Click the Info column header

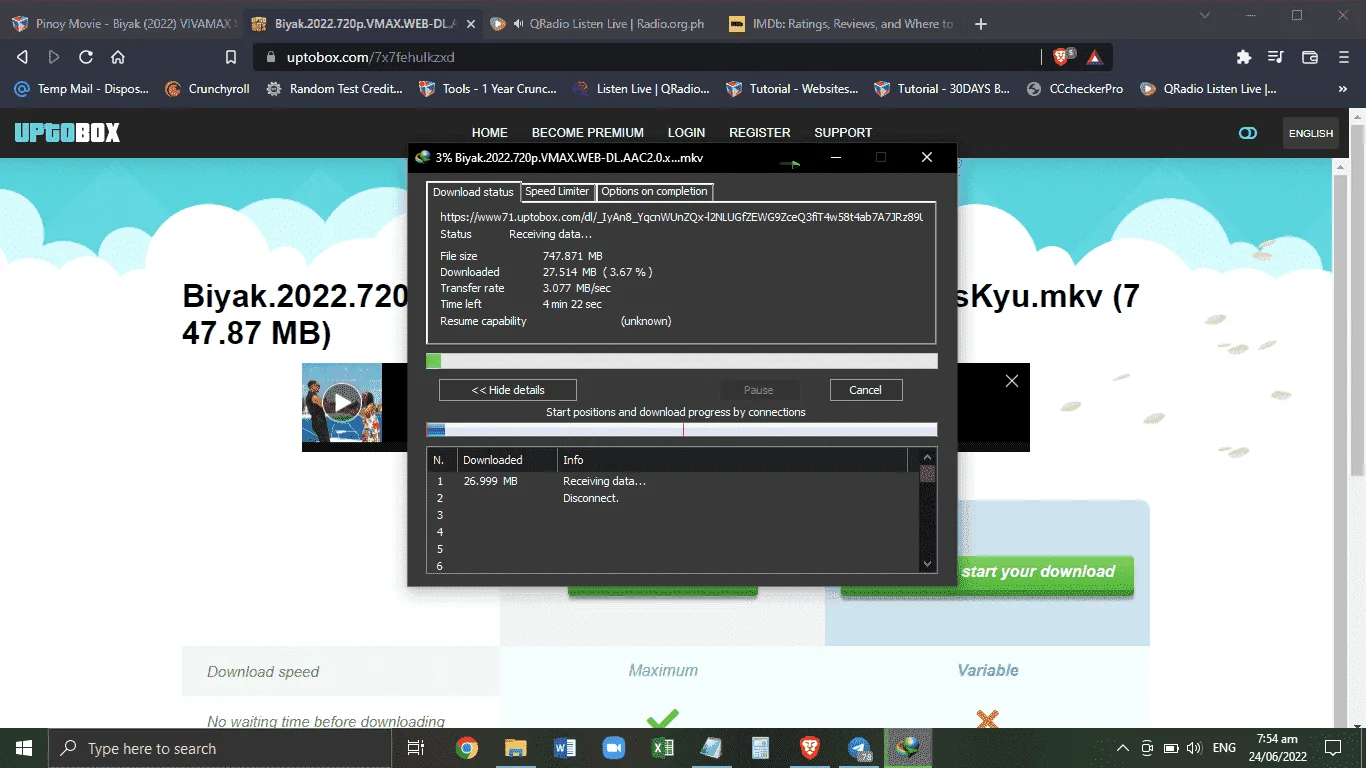[x=732, y=460]
